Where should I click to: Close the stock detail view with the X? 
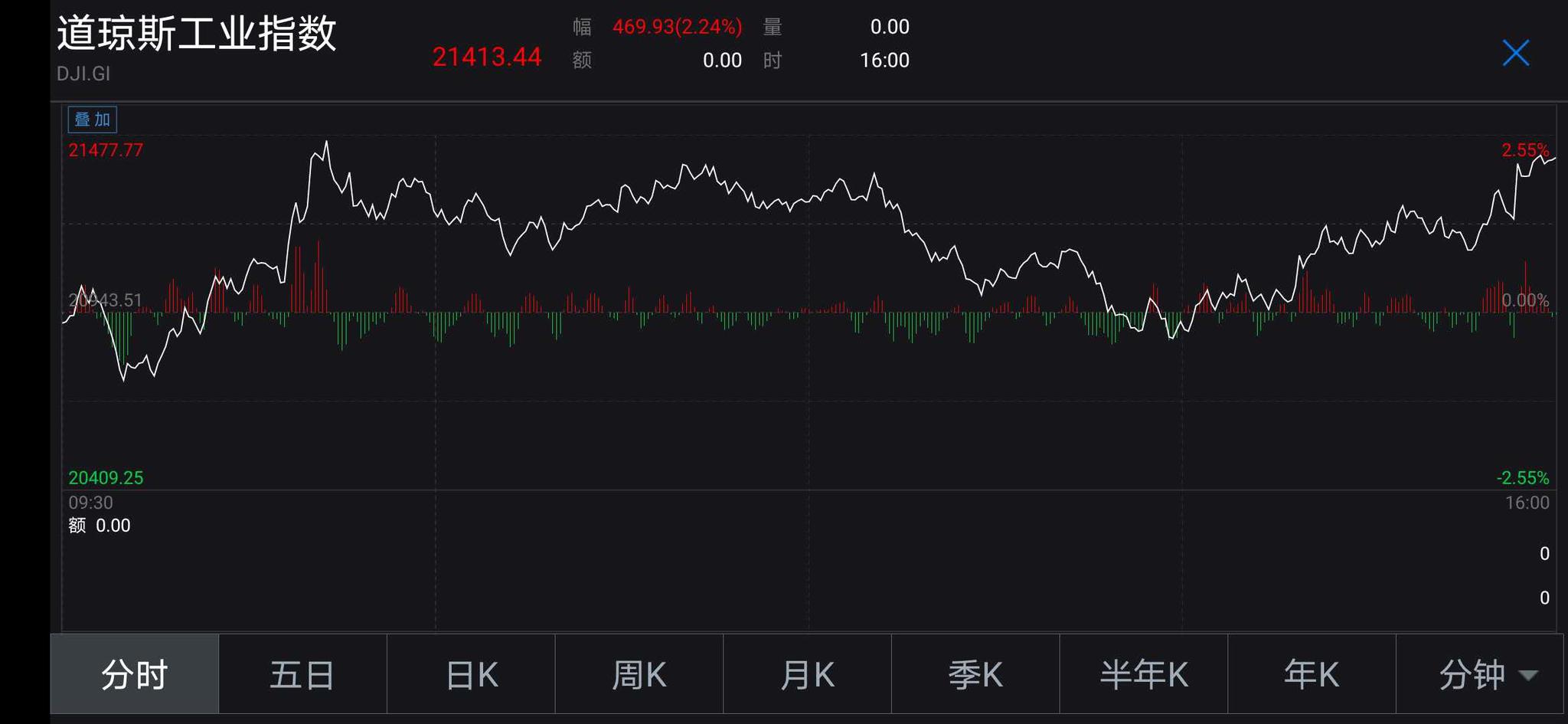coord(1515,53)
